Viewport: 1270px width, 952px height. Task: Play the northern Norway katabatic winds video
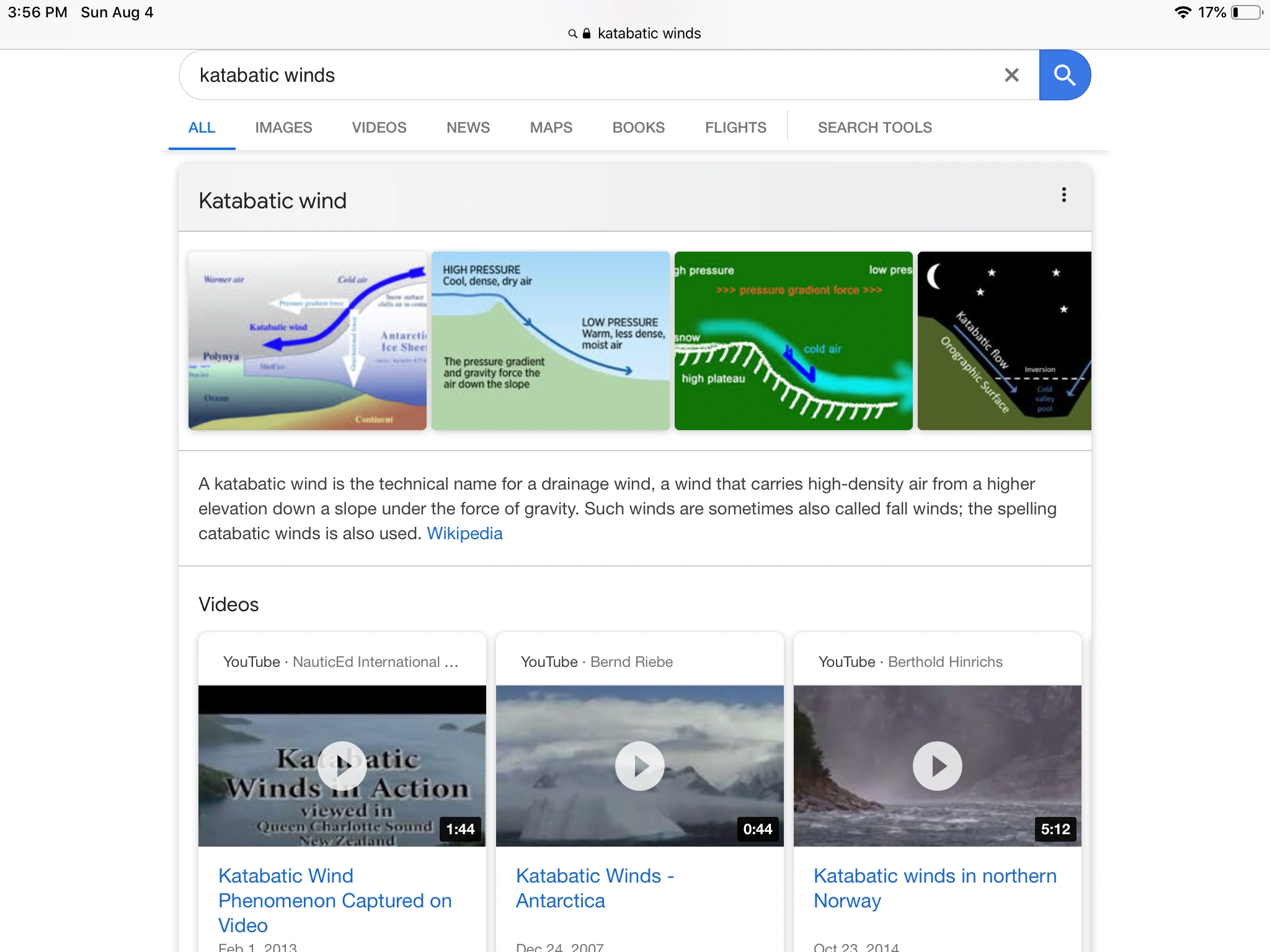(937, 766)
